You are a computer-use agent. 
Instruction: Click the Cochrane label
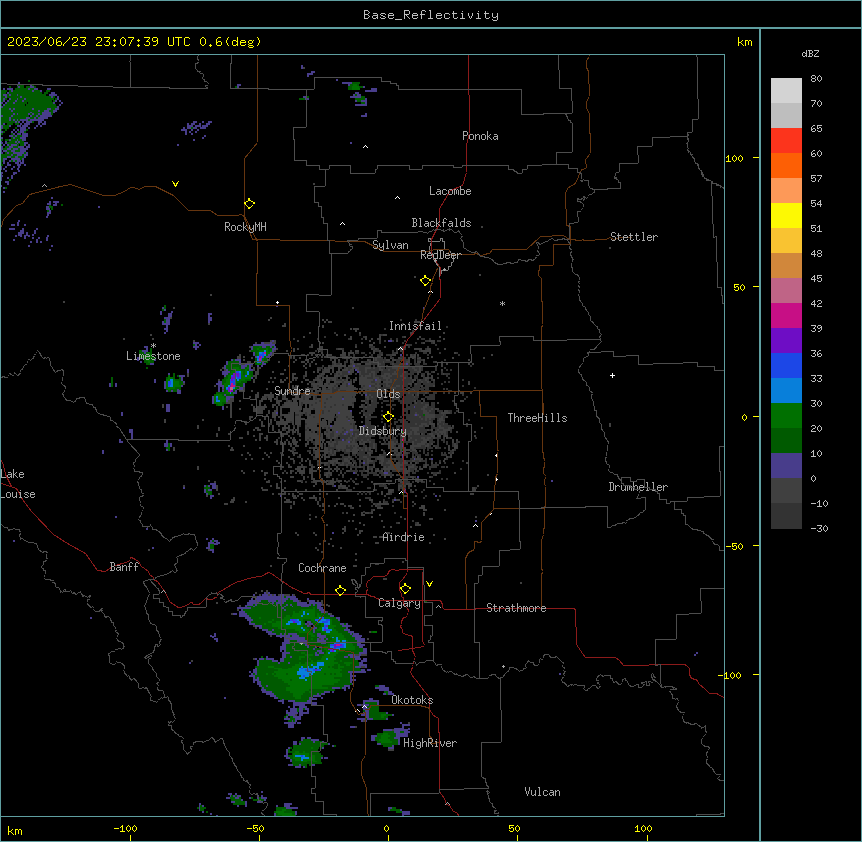click(x=322, y=568)
